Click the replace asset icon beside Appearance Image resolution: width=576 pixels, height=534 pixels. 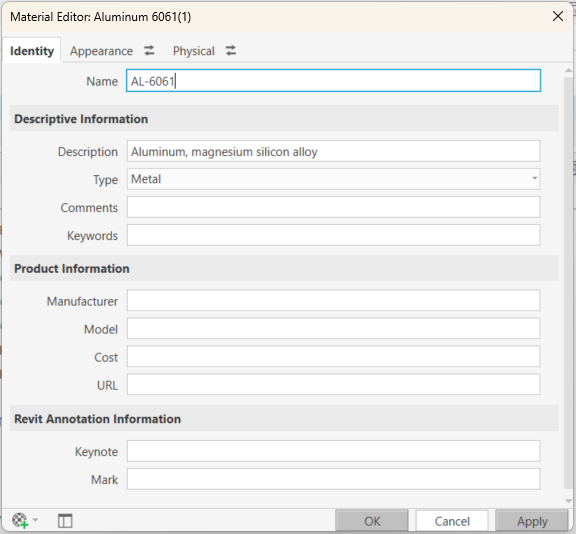(x=149, y=51)
